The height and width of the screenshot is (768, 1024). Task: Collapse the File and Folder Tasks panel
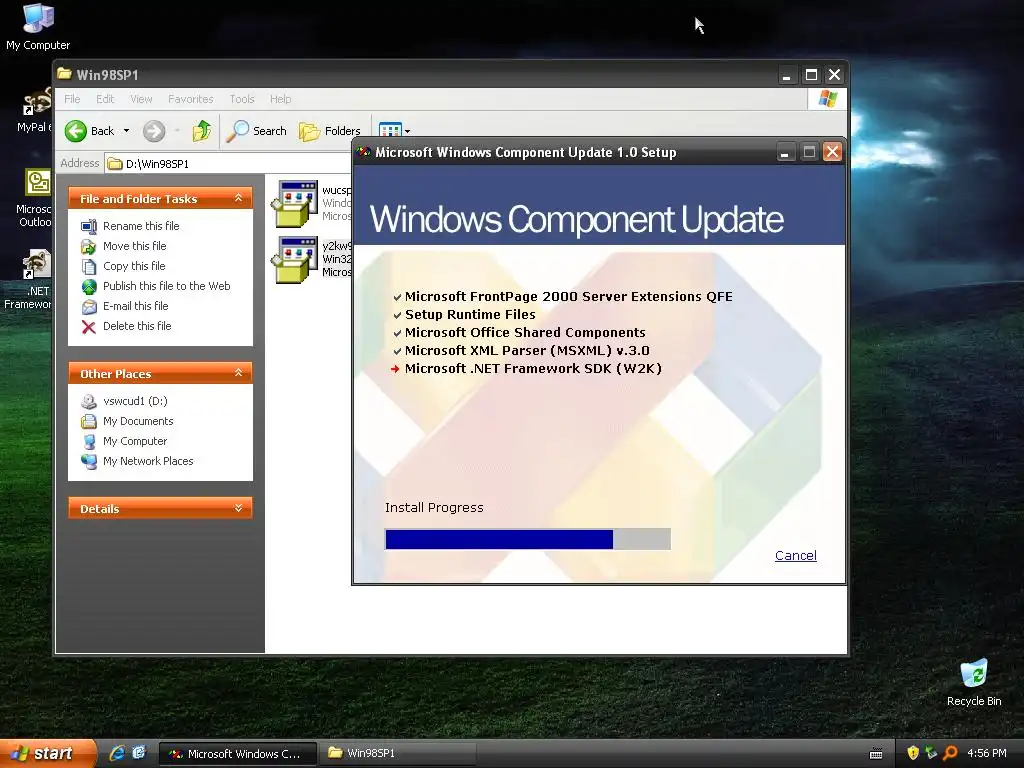point(238,198)
